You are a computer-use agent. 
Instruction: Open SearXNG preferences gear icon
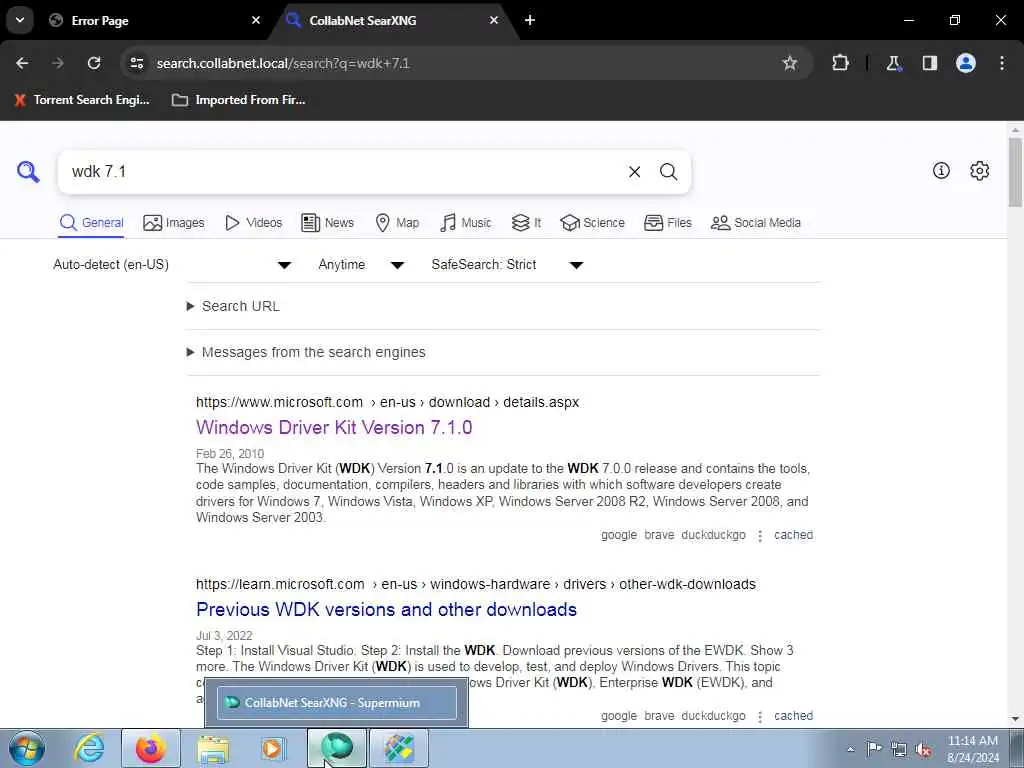(x=980, y=170)
